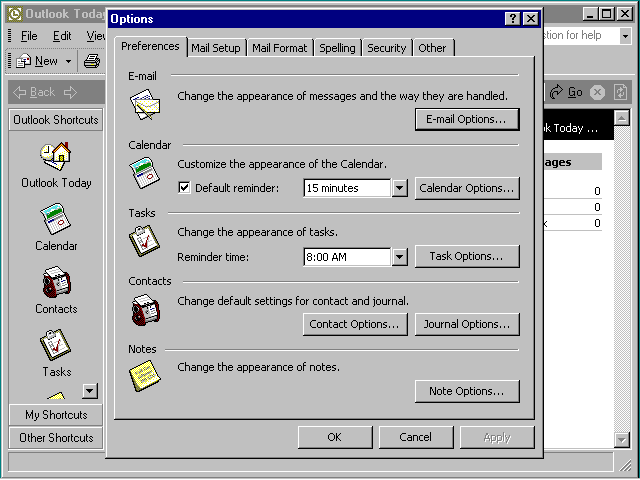
Task: Open Outlook Today shortcut in Outlook bar
Action: pos(56,165)
